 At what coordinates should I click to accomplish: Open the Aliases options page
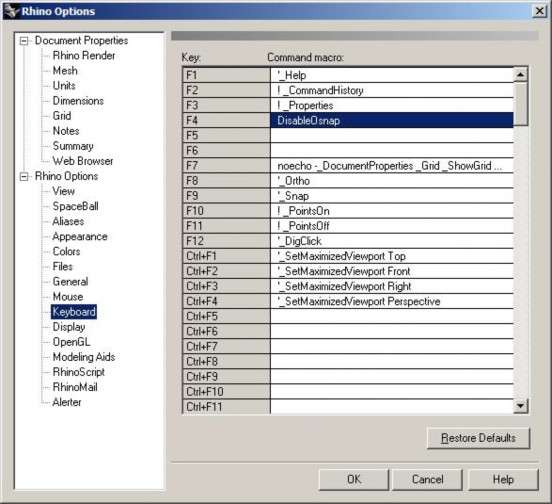pos(68,221)
